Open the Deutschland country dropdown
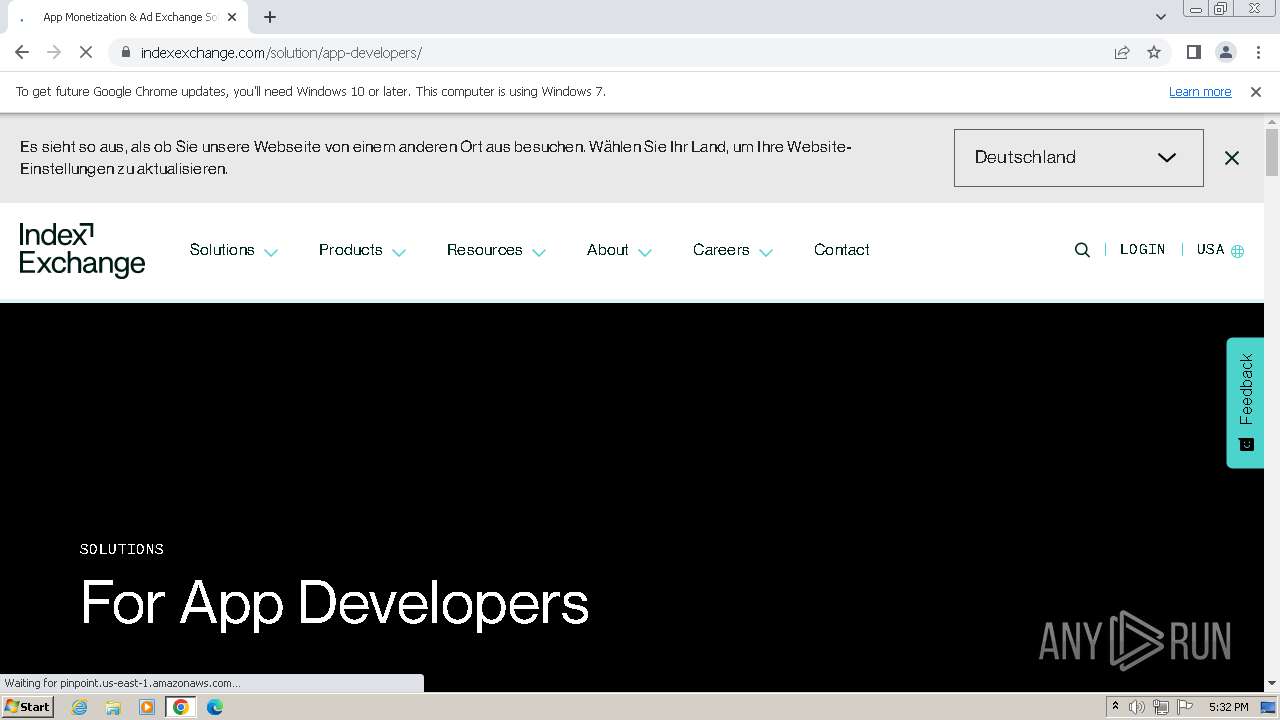1280x720 pixels. click(x=1079, y=158)
